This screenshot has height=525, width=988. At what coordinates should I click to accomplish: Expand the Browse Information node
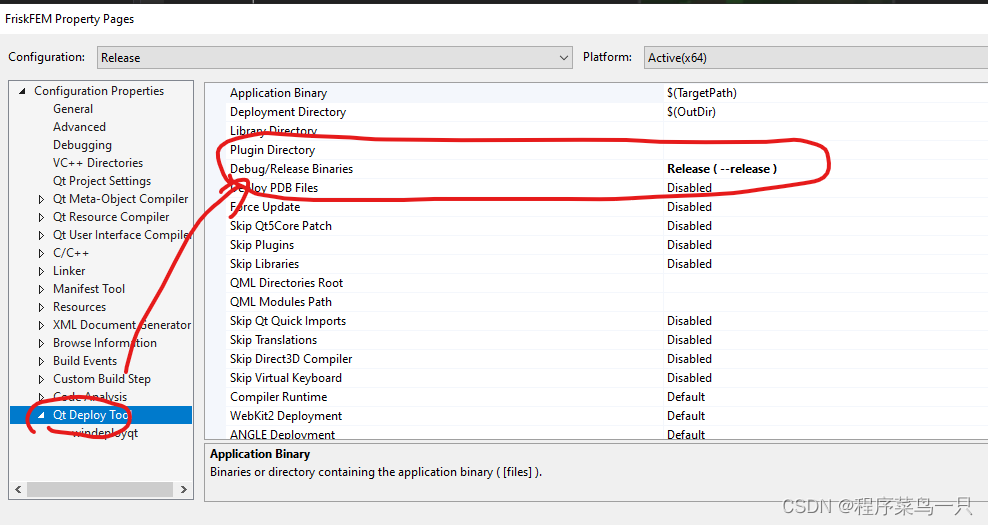pos(41,343)
